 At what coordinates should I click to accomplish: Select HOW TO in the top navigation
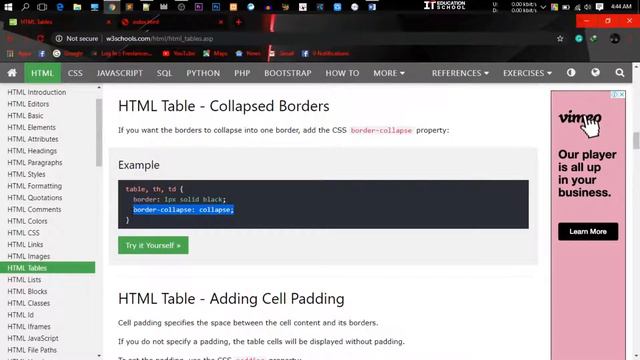(342, 73)
